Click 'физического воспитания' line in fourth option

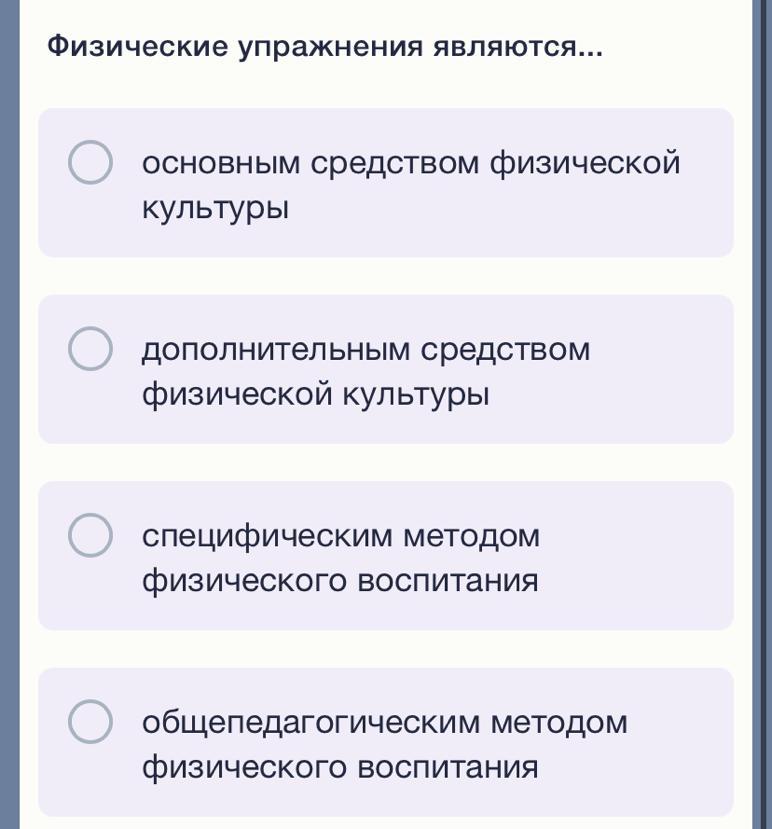[340, 768]
